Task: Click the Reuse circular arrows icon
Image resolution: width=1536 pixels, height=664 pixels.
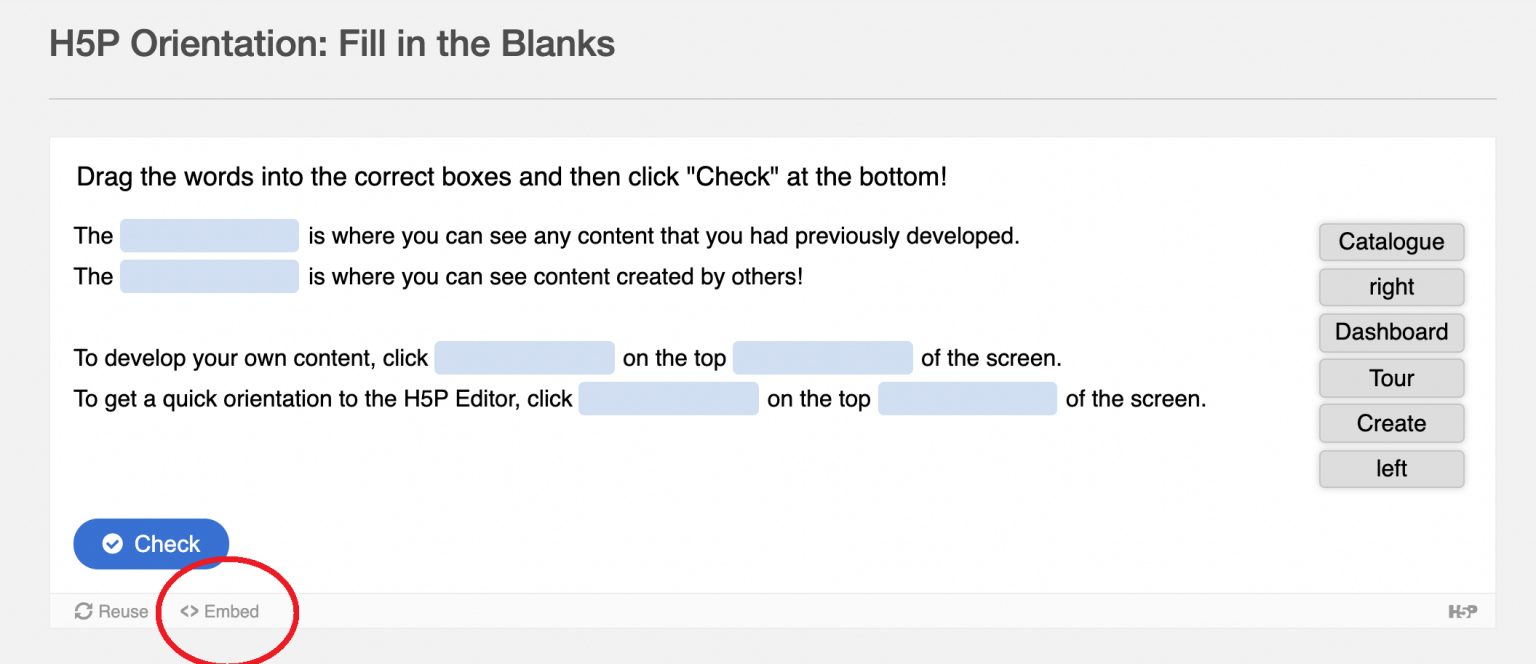Action: (x=84, y=611)
